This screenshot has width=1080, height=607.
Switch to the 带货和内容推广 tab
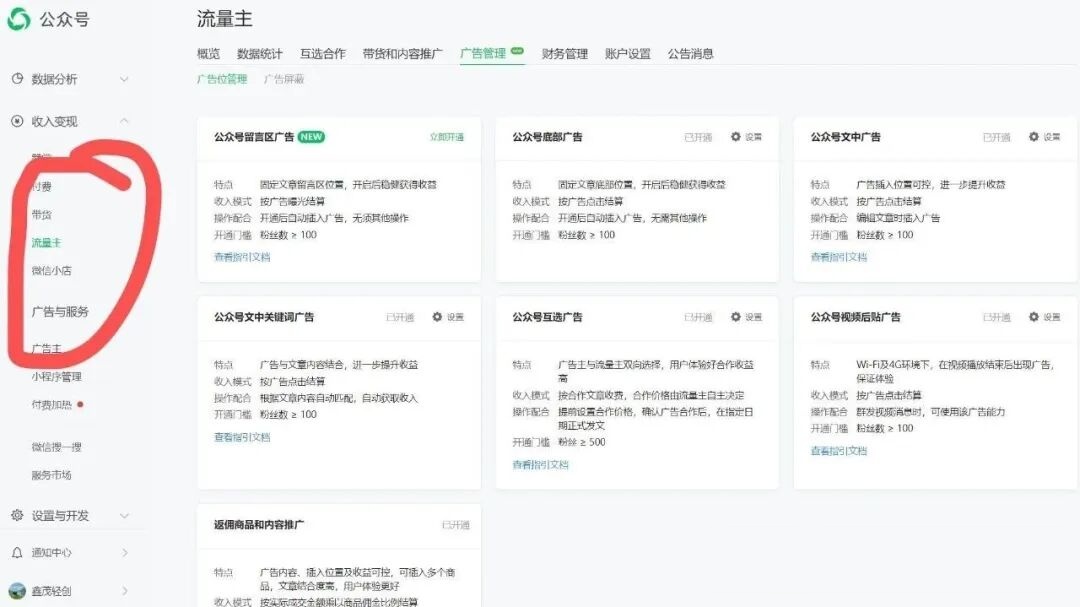tap(402, 54)
